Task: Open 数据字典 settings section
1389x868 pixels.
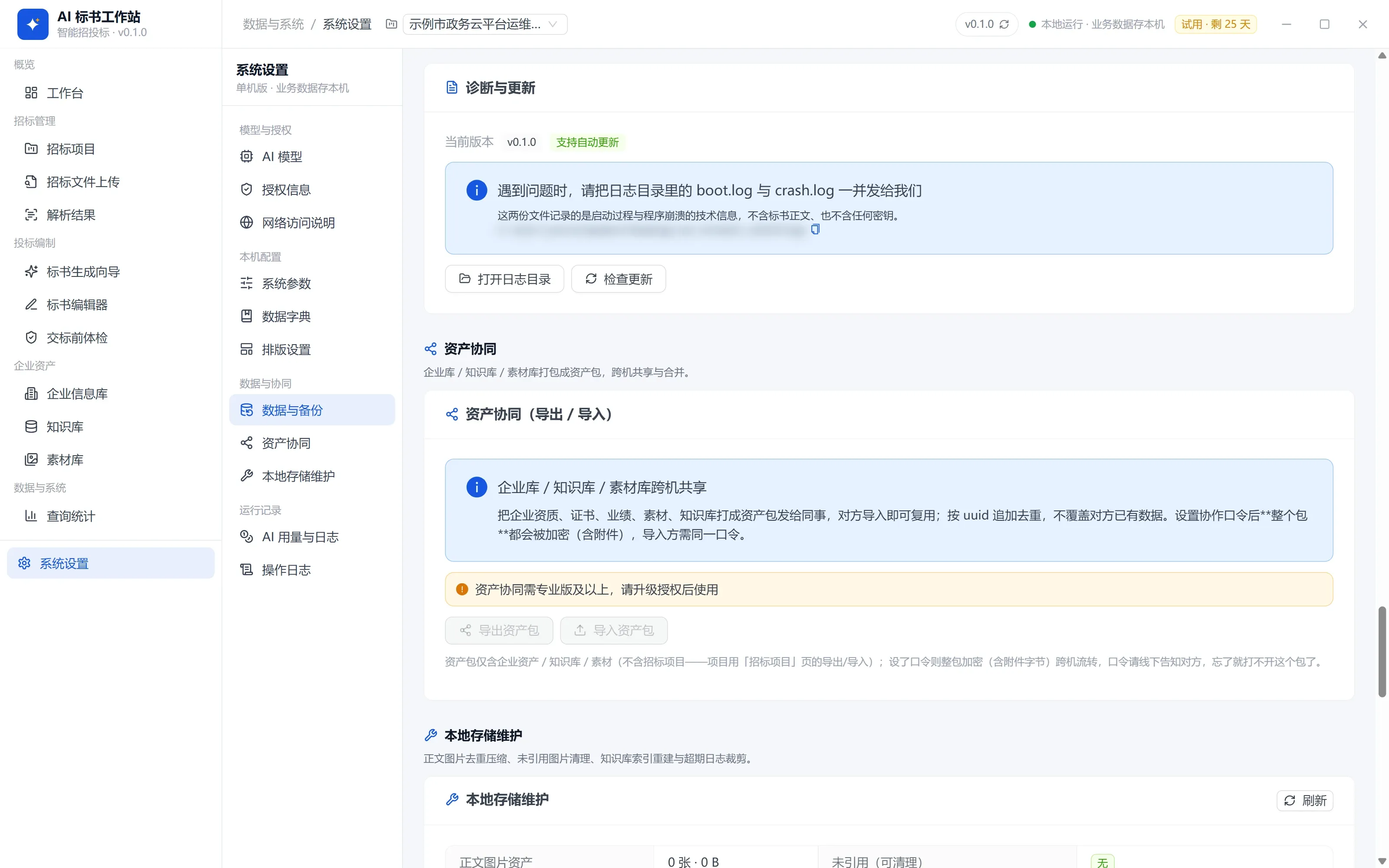Action: click(312, 316)
